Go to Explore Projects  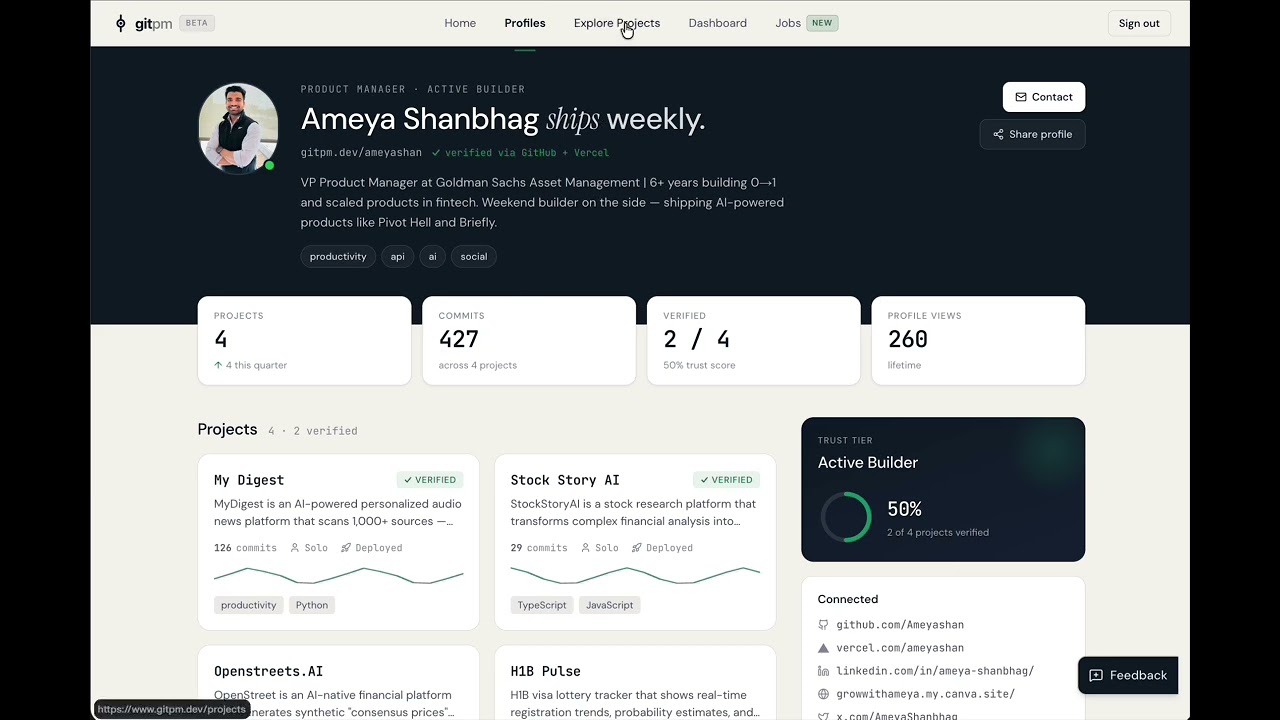pyautogui.click(x=617, y=23)
